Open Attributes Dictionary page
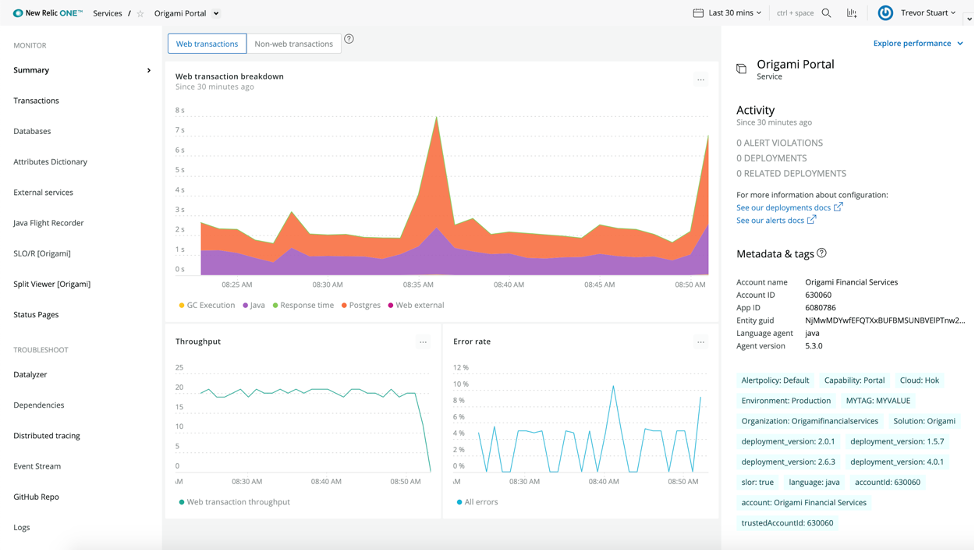The height and width of the screenshot is (550, 974). pyautogui.click(x=50, y=162)
